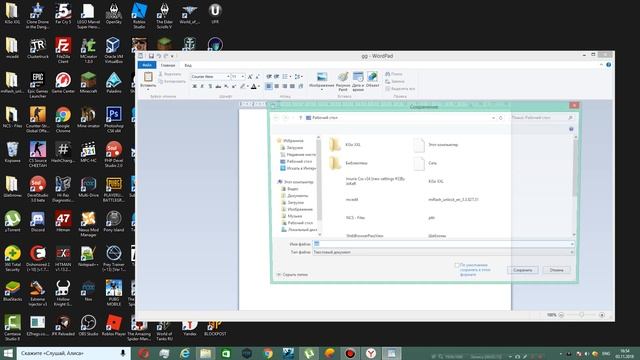The width and height of the screenshot is (640, 360).
Task: Click the Refresh icon in save dialog address bar
Action: 501,118
